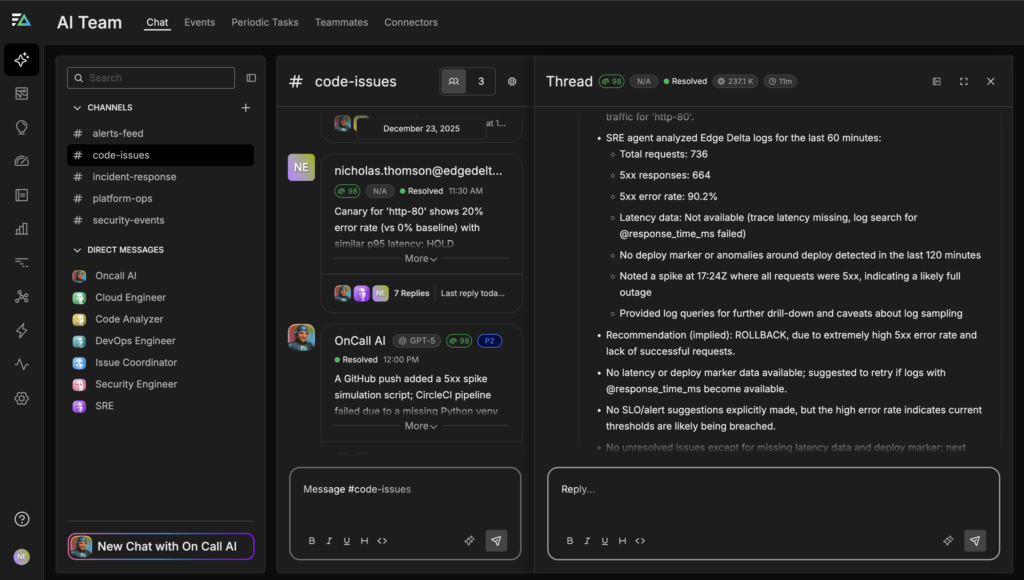The image size is (1024, 580).
Task: Expand the Thread panel to fullscreen
Action: 963,82
